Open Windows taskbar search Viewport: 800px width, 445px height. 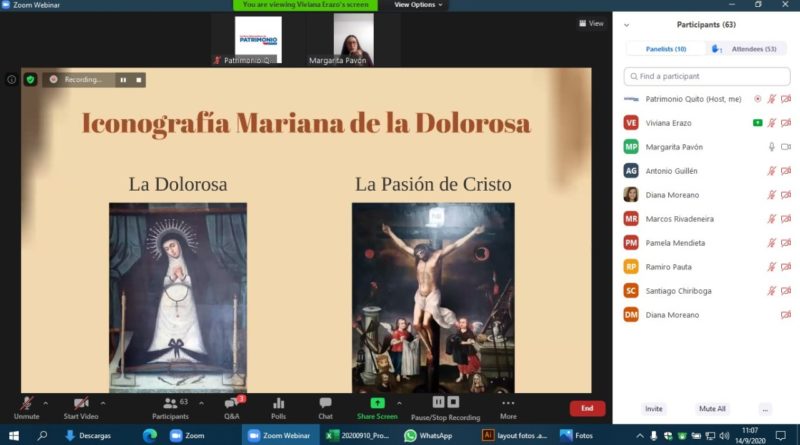click(x=42, y=435)
